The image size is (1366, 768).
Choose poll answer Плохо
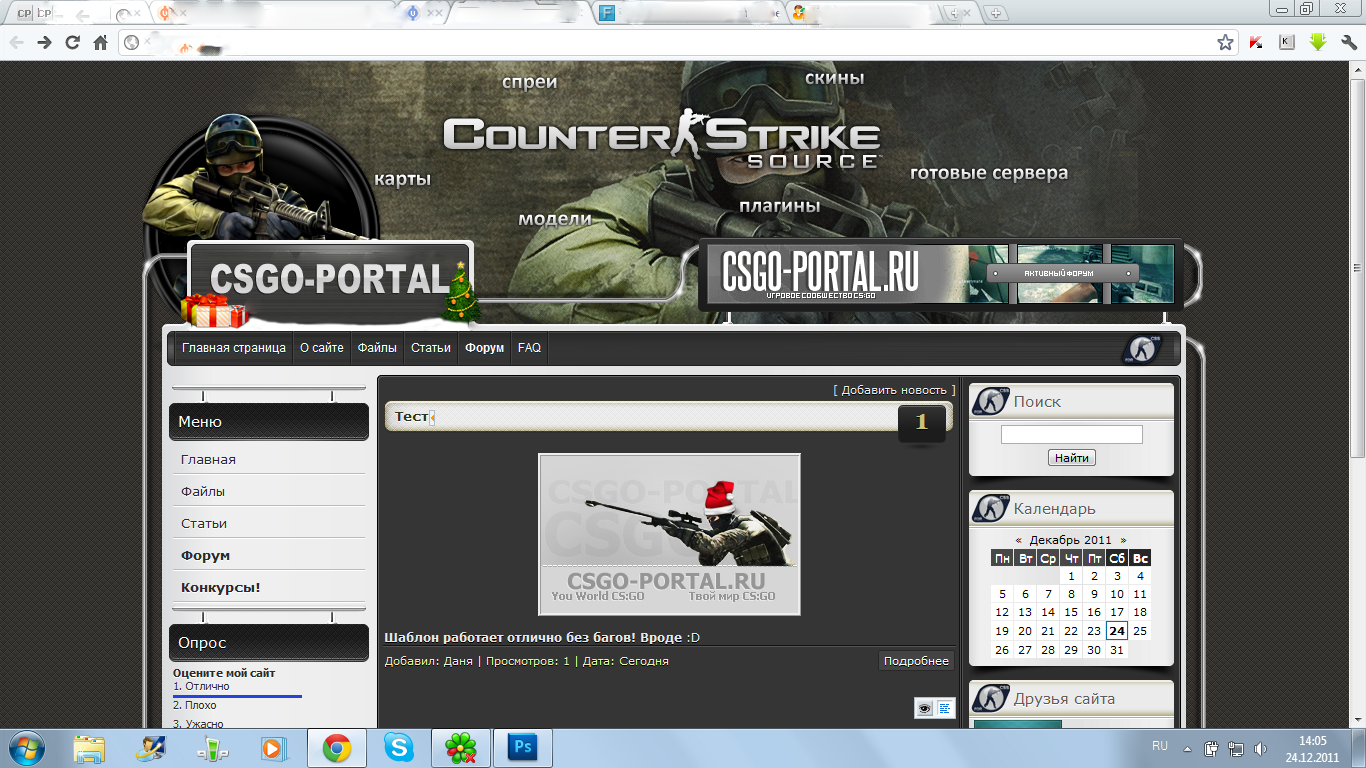(195, 705)
